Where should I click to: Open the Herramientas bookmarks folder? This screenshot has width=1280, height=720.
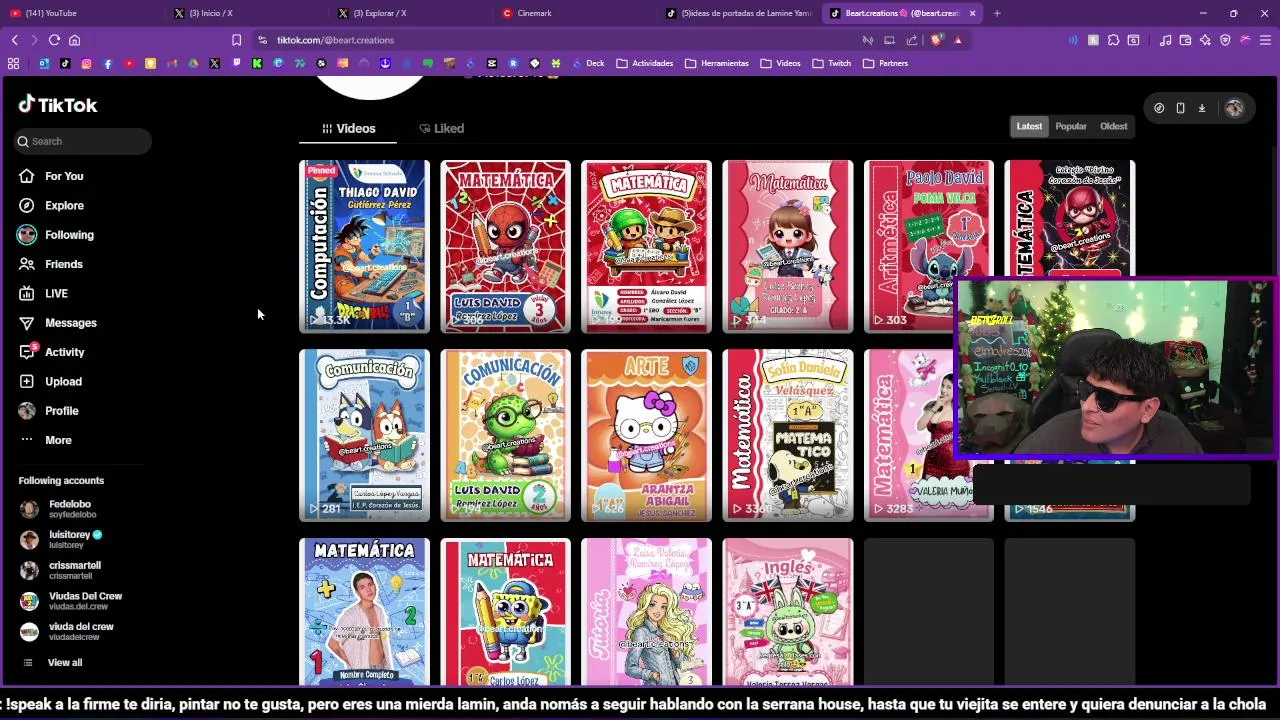click(x=717, y=63)
